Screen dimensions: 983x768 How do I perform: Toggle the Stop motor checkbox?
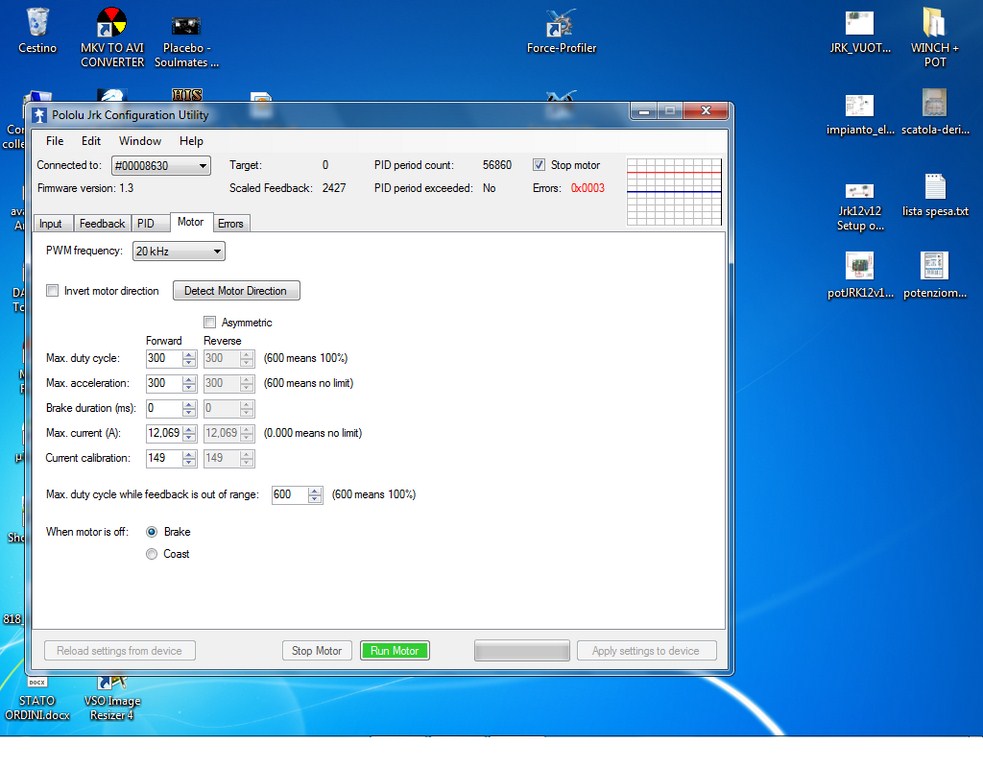[539, 165]
